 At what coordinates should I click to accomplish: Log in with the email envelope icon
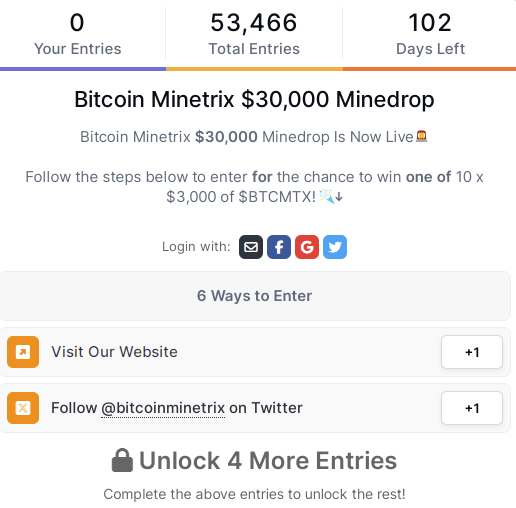[x=251, y=247]
